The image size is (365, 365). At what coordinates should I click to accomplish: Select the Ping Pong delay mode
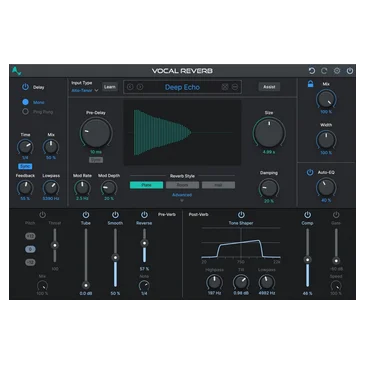tap(25, 112)
